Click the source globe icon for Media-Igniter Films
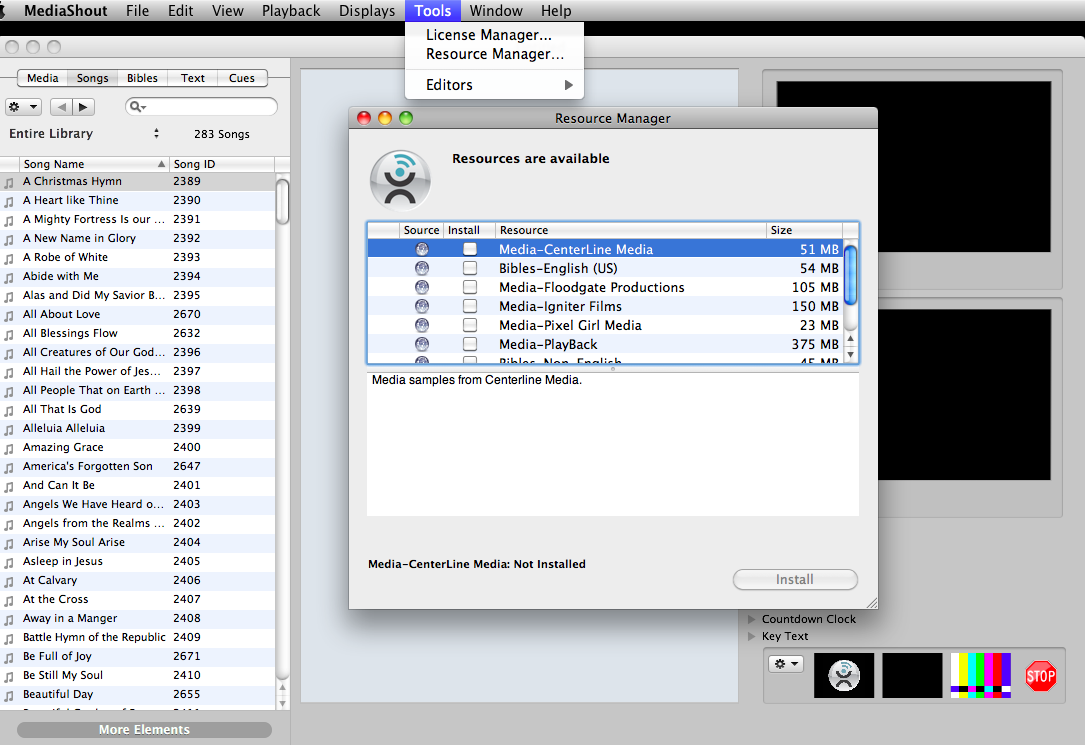This screenshot has height=745, width=1085. coord(421,306)
